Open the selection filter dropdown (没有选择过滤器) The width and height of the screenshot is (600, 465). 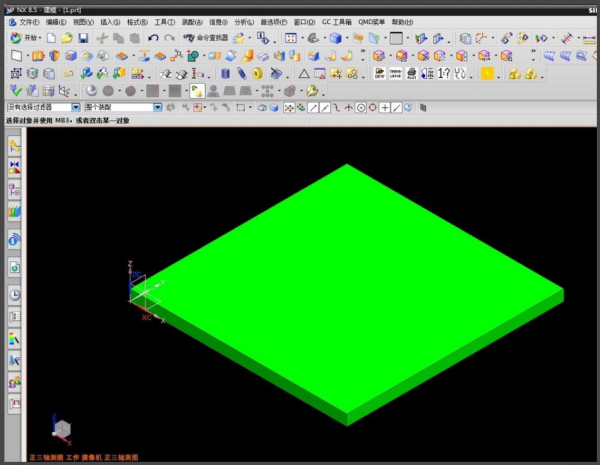(x=44, y=107)
